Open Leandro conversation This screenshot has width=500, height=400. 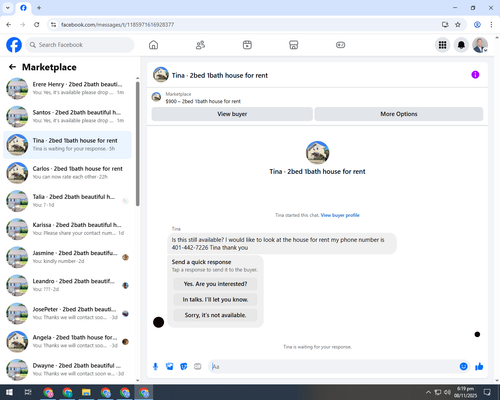67,285
